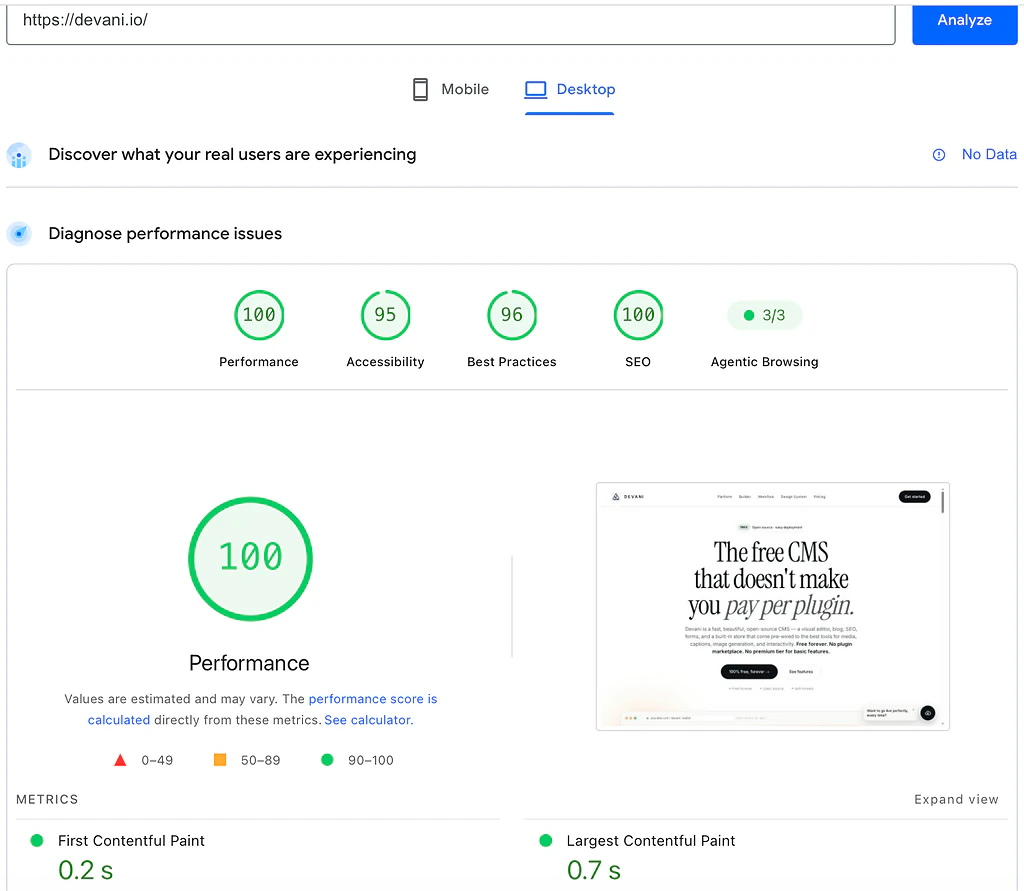Click the 90–100 legend range text
The image size is (1024, 891).
point(371,760)
